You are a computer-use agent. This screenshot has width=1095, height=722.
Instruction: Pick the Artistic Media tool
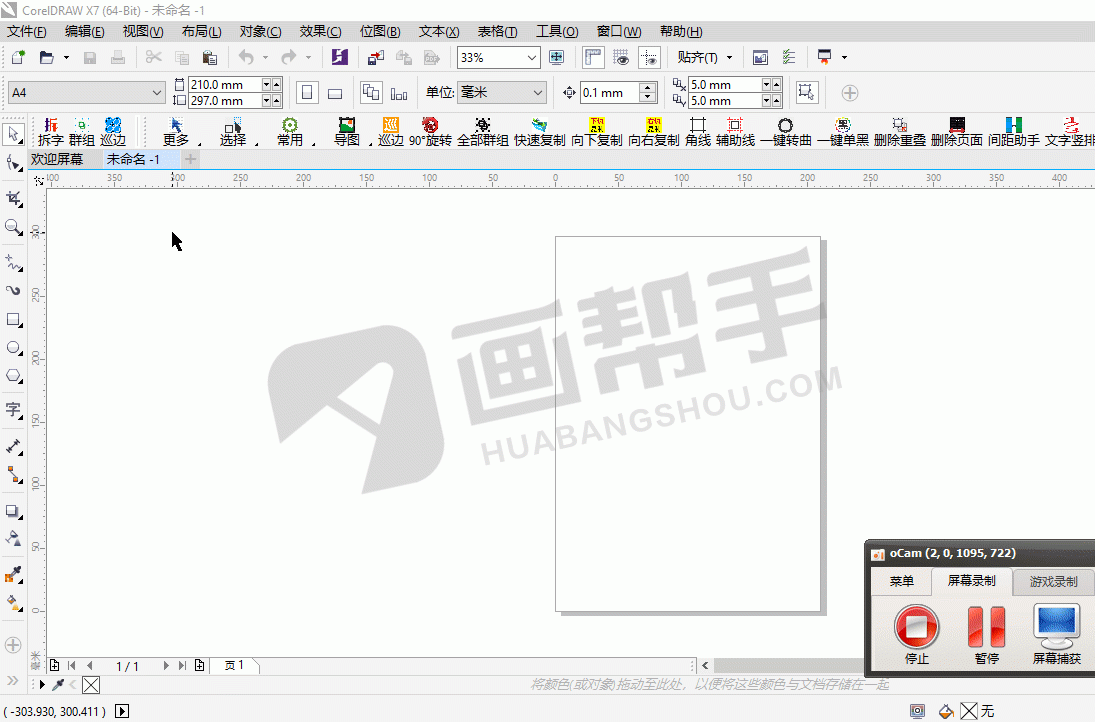pos(13,290)
